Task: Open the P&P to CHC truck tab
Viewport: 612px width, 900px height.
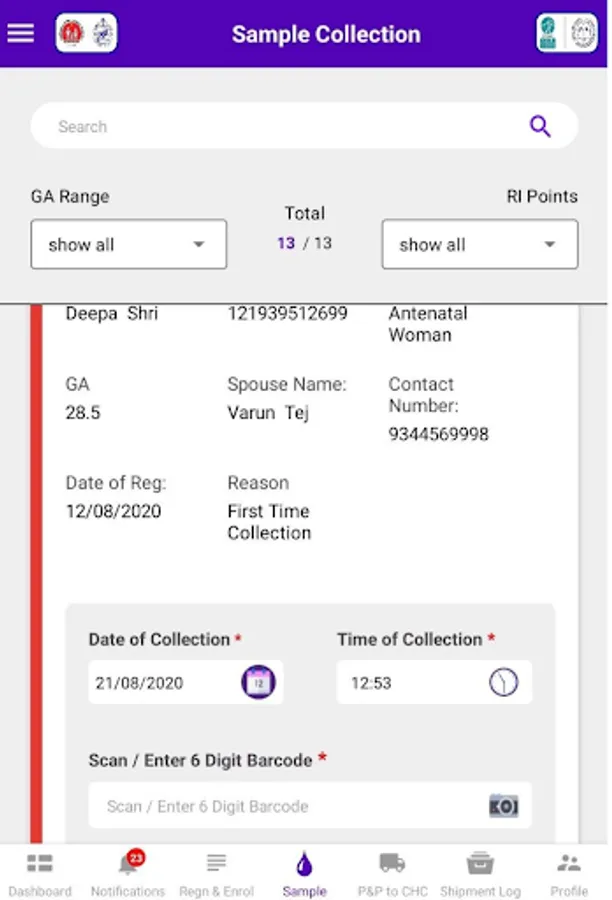Action: pyautogui.click(x=392, y=872)
